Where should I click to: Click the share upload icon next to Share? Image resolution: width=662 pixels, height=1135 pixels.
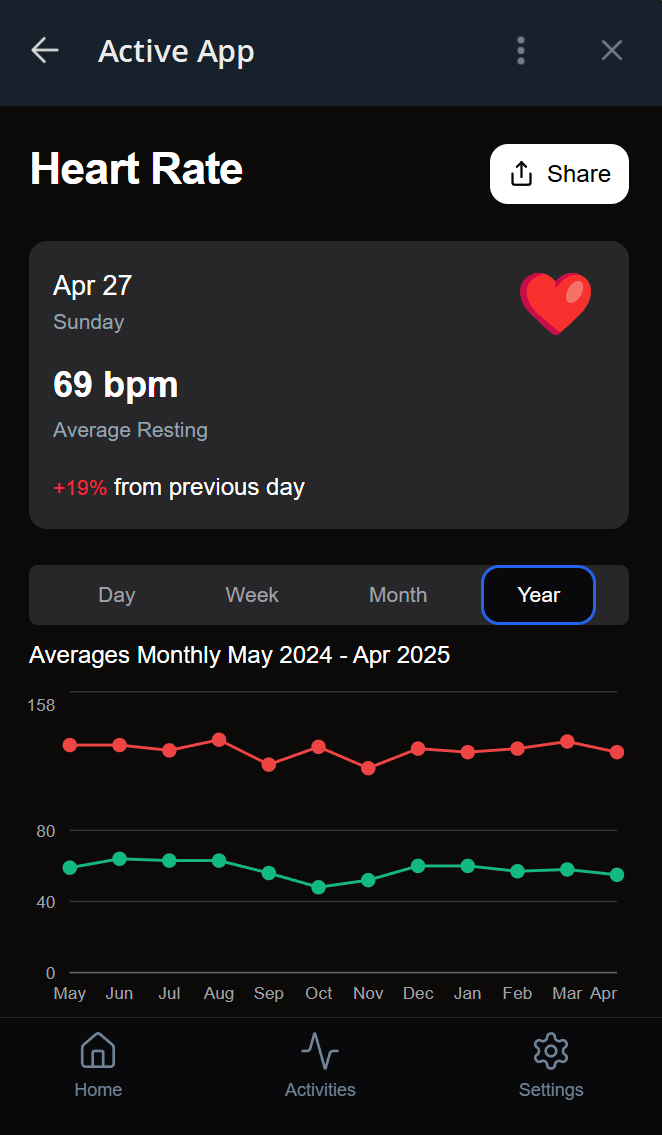click(x=521, y=173)
